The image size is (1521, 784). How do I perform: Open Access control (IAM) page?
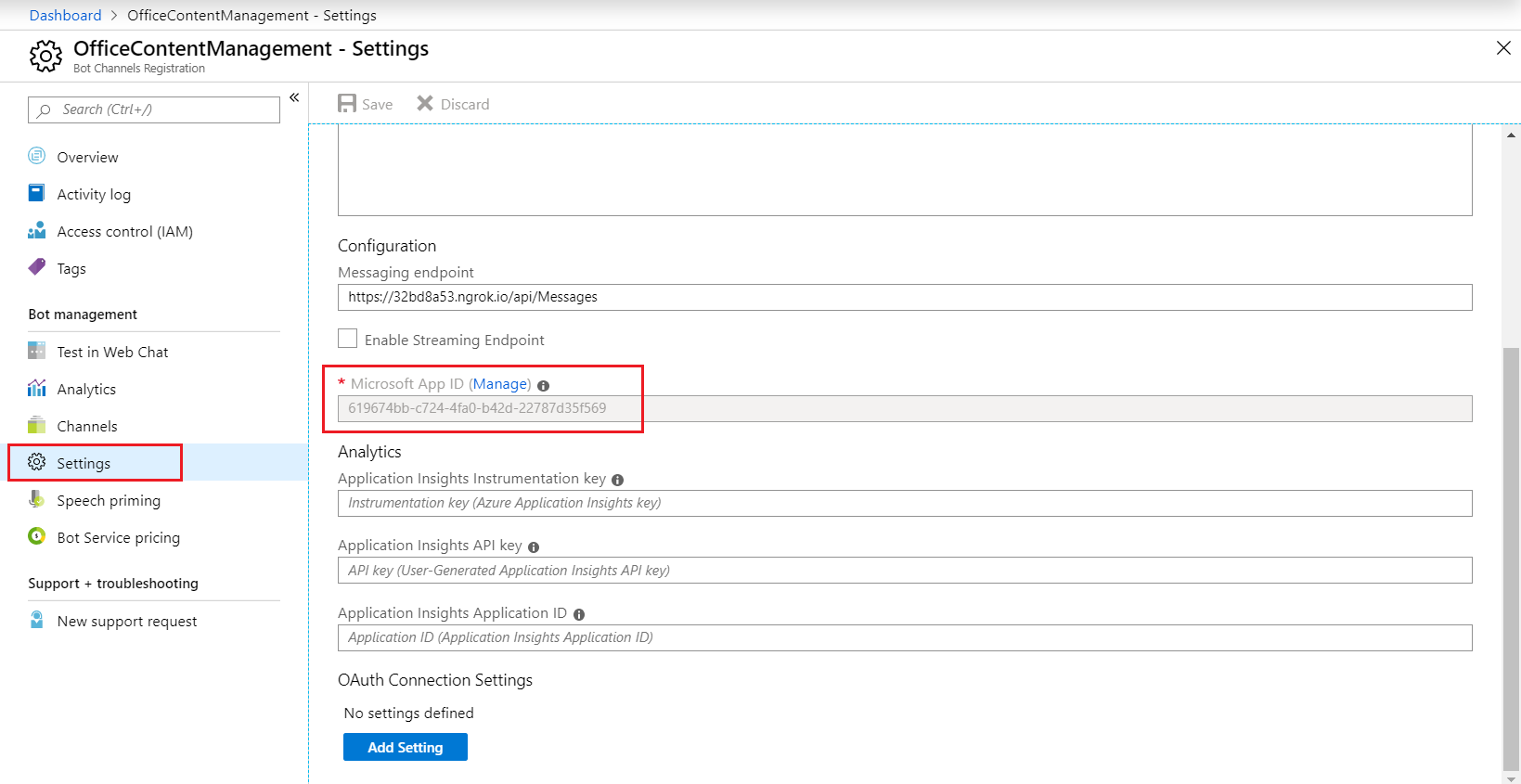coord(124,231)
